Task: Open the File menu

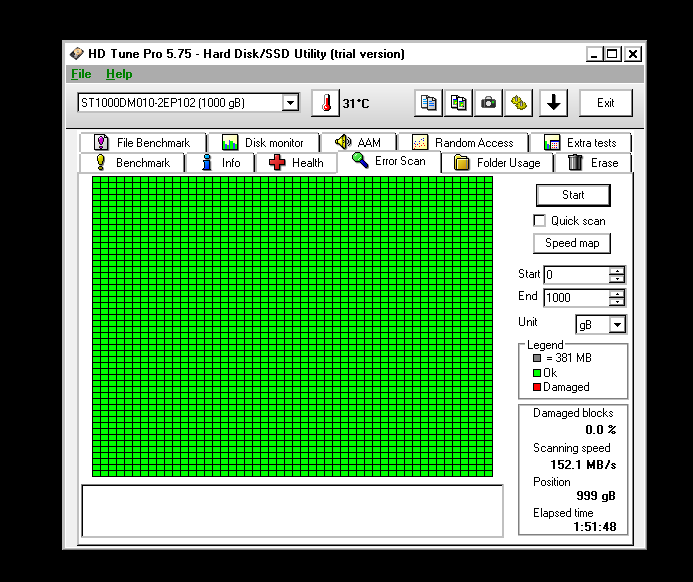Action: [x=81, y=74]
